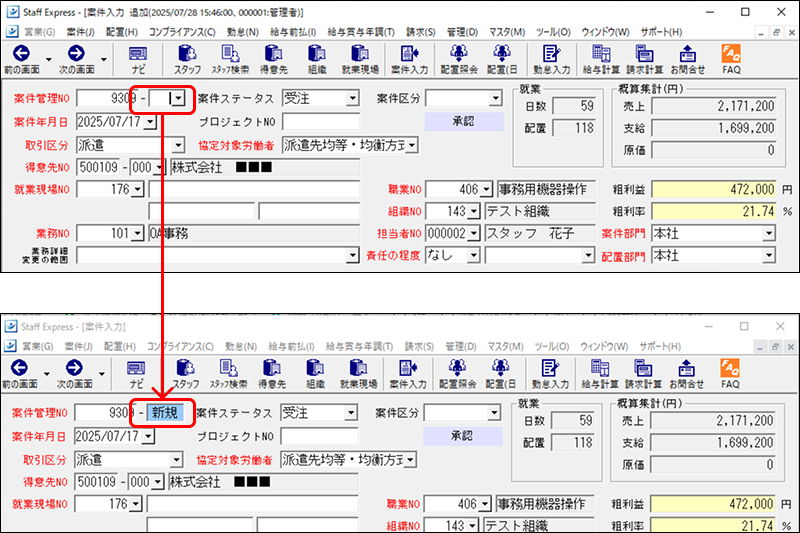Open スタッフ検索 in top window toolbar

(230, 59)
